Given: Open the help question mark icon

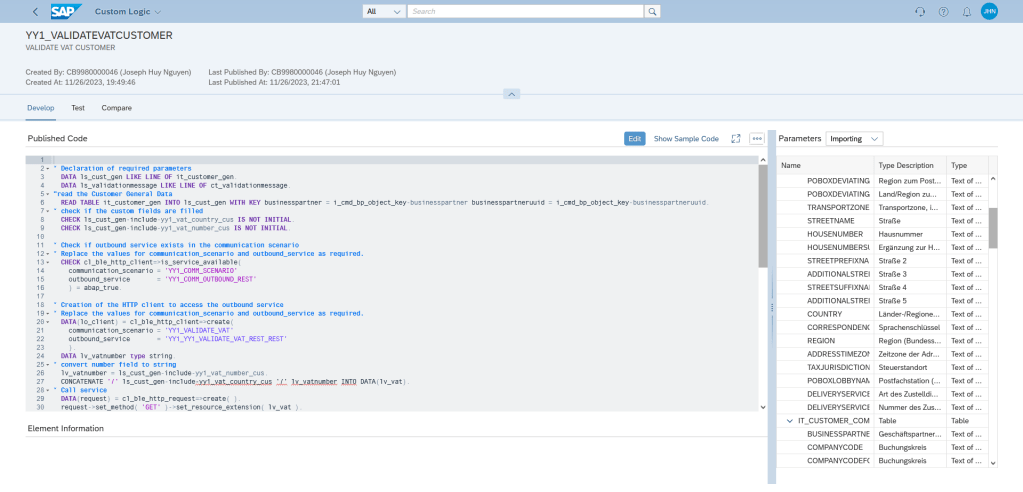Looking at the screenshot, I should click(x=943, y=12).
